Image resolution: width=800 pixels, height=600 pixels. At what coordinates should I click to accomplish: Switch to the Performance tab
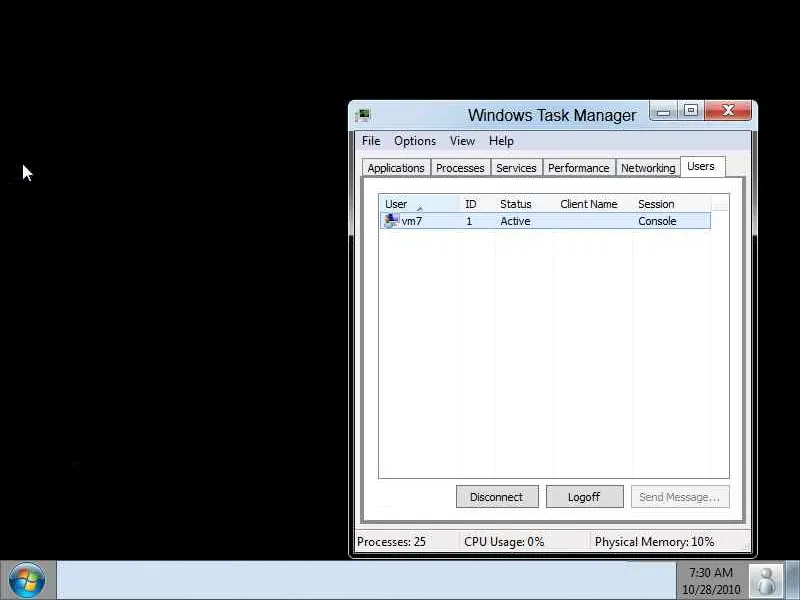point(579,168)
